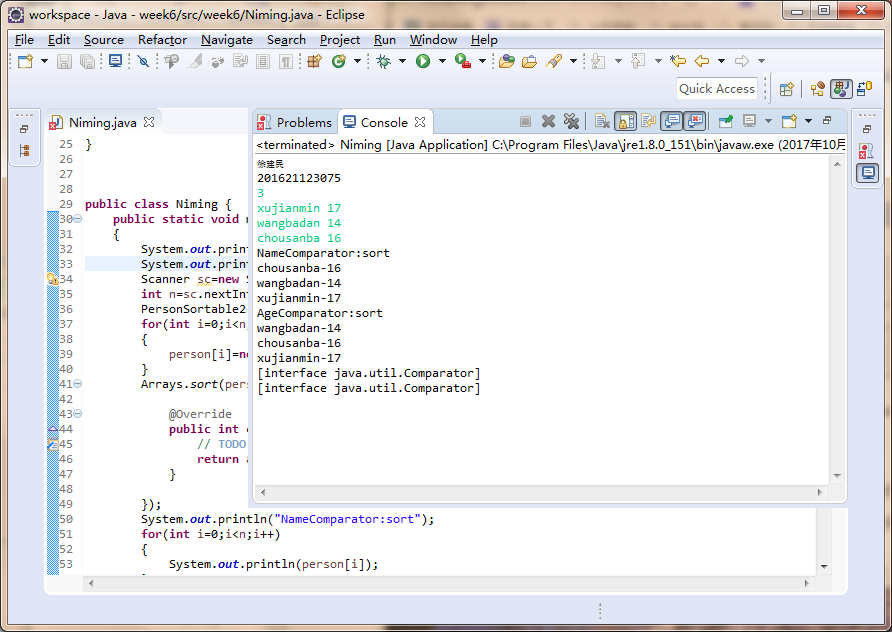Open dropdown next to Debug bug icon

tap(402, 61)
